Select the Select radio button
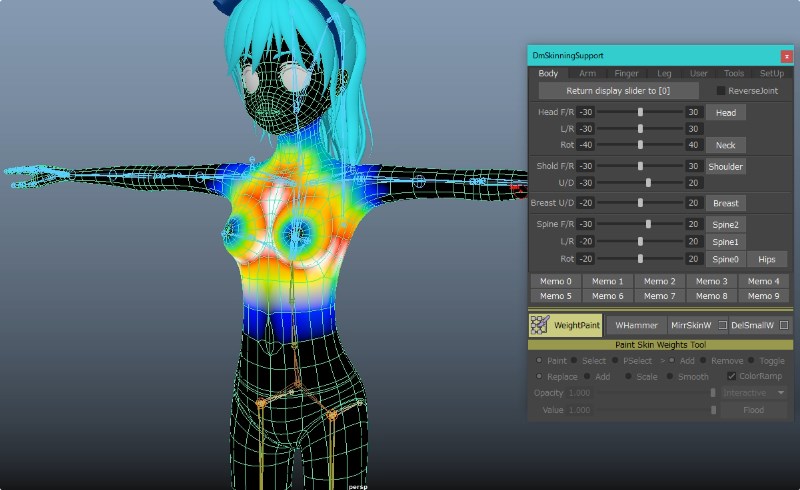 click(x=574, y=360)
